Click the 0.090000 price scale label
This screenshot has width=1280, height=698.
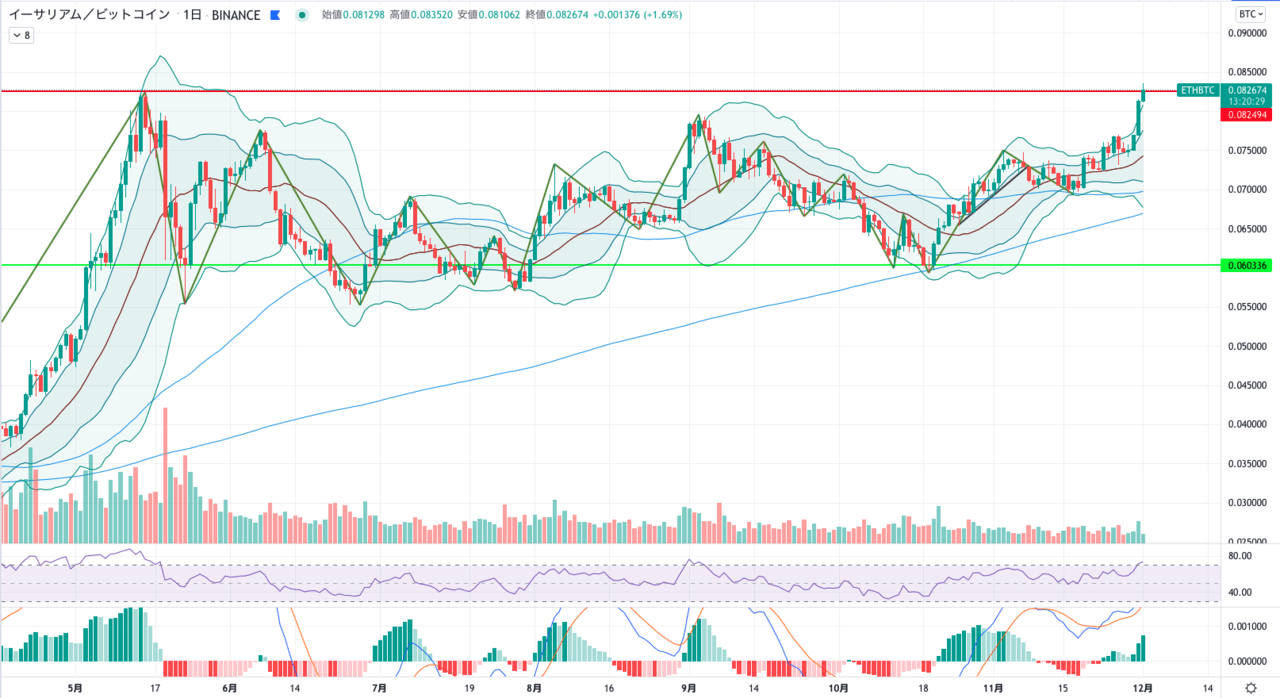tap(1246, 32)
